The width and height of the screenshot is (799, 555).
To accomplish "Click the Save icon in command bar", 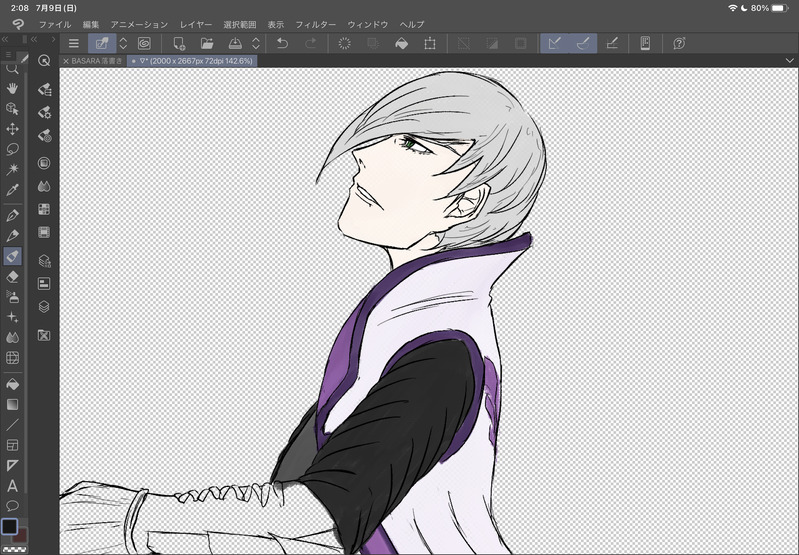I will coord(235,43).
